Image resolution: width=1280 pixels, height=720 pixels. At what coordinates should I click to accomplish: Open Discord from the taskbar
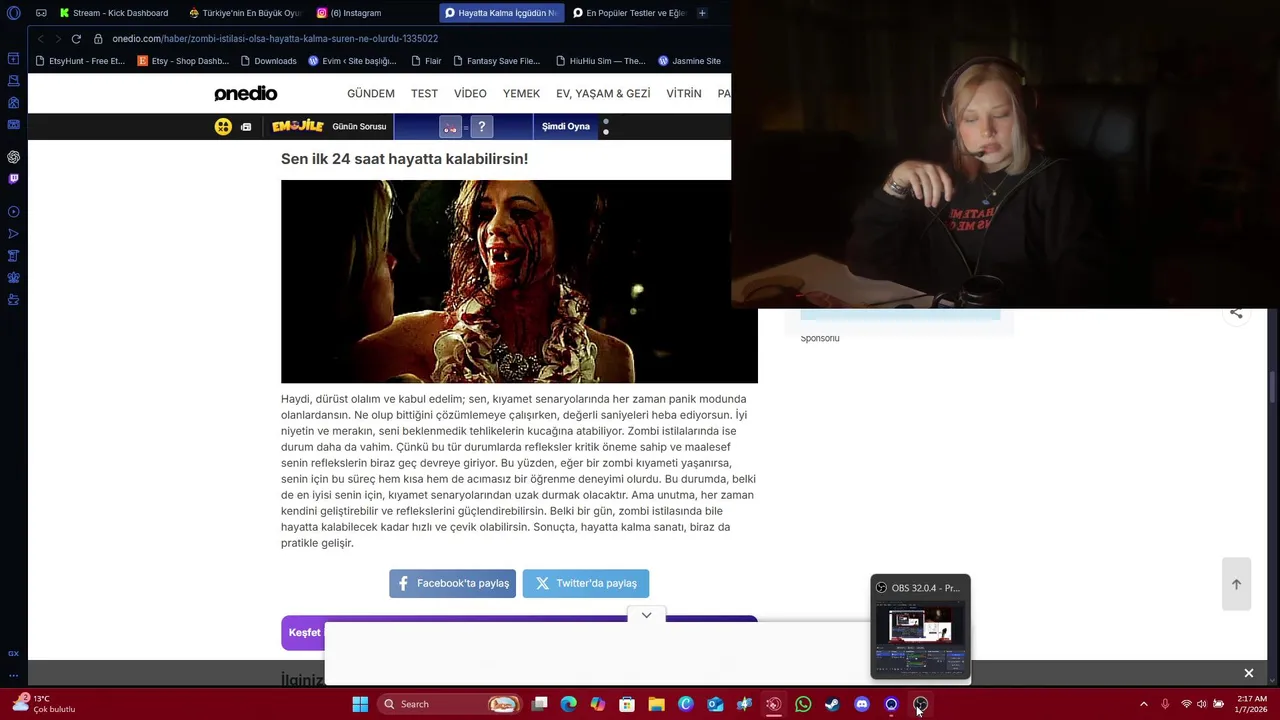coord(862,704)
